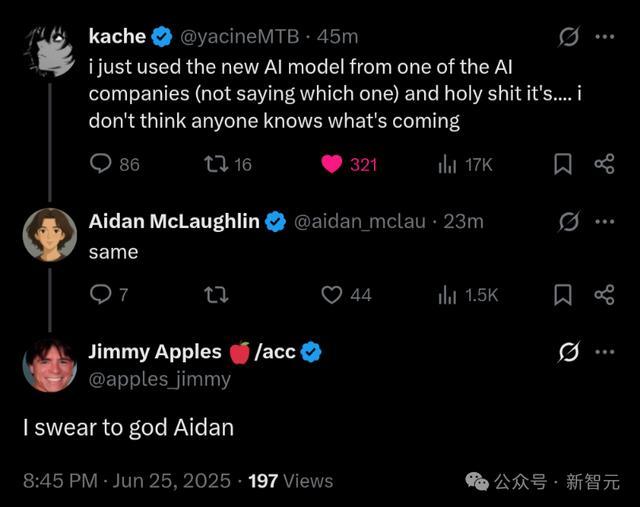Open more options on kache's tweet

point(604,37)
